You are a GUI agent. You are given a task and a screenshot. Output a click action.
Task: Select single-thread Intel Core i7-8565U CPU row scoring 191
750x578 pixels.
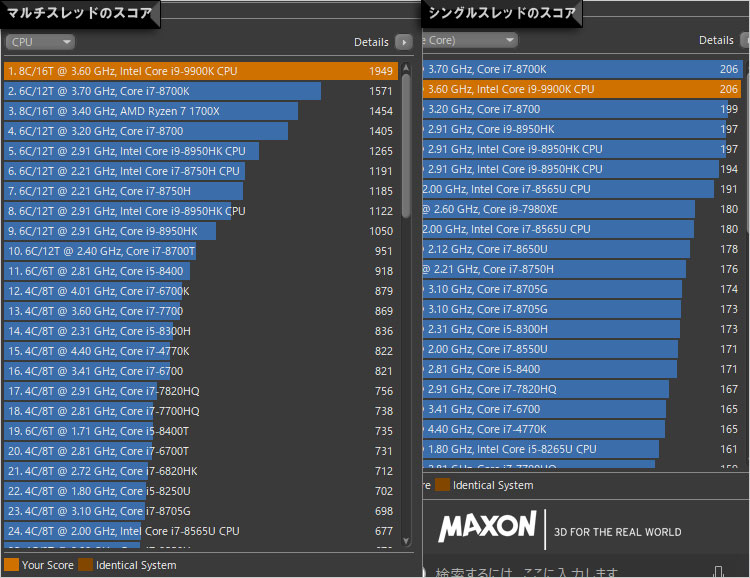click(x=583, y=189)
